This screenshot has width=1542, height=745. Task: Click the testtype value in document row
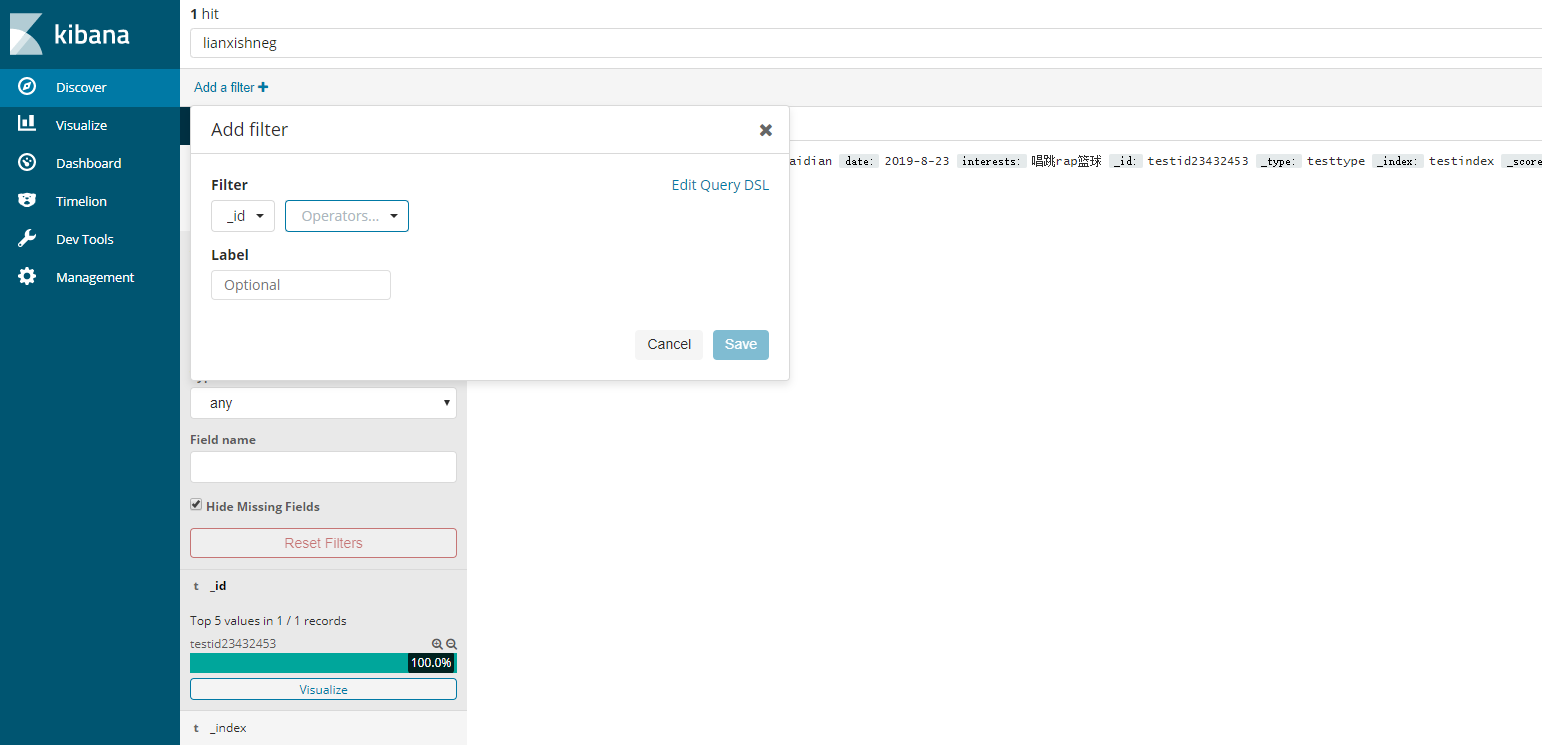coord(1336,161)
